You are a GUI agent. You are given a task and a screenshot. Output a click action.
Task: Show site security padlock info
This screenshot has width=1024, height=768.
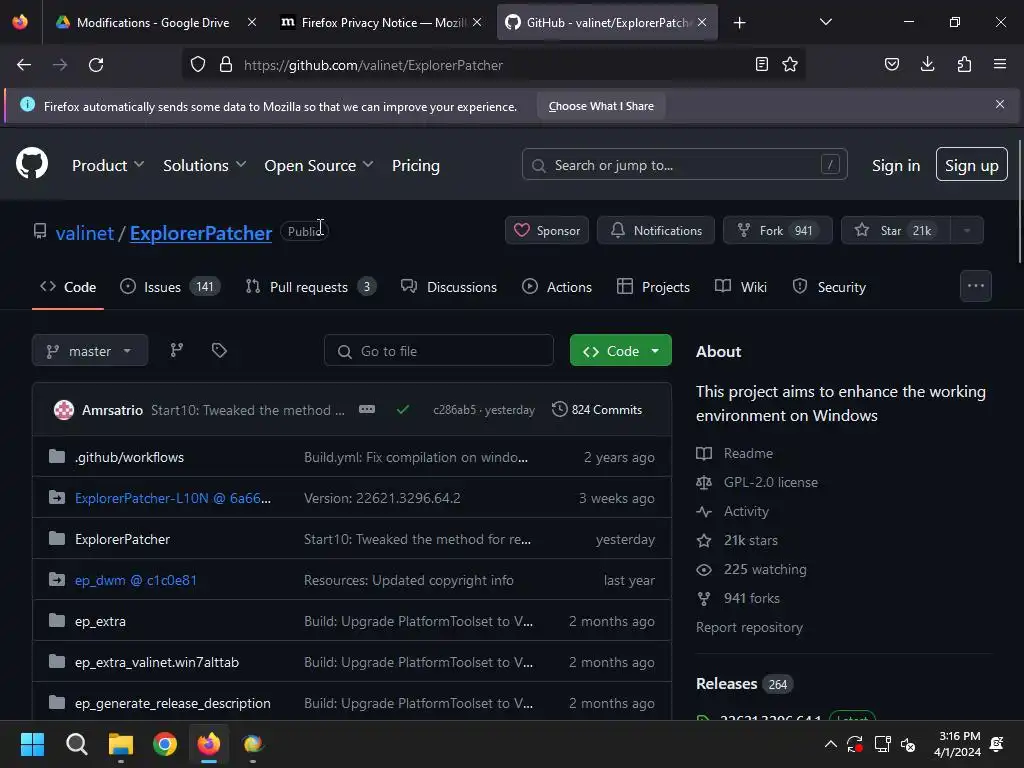226,65
